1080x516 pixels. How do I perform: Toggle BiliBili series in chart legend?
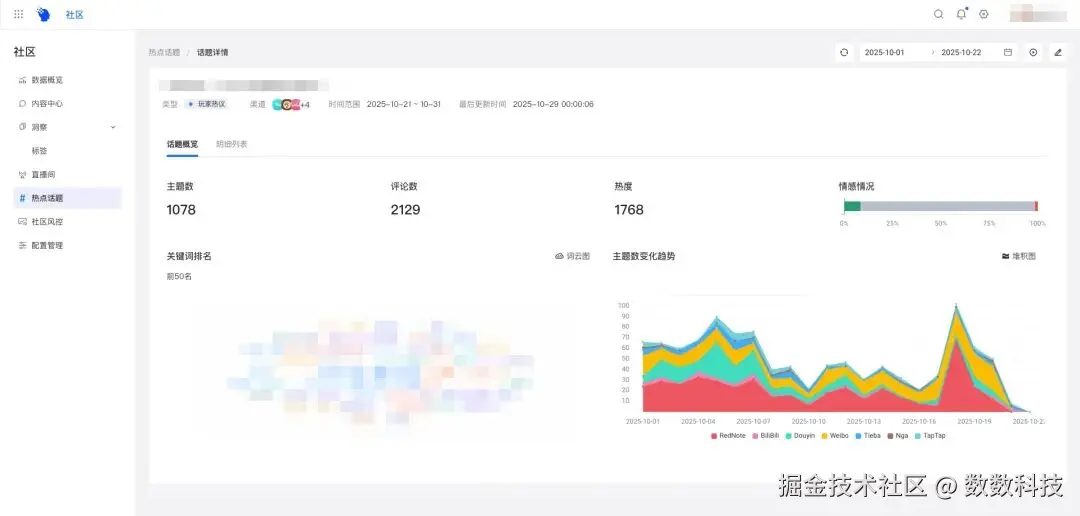(x=766, y=435)
